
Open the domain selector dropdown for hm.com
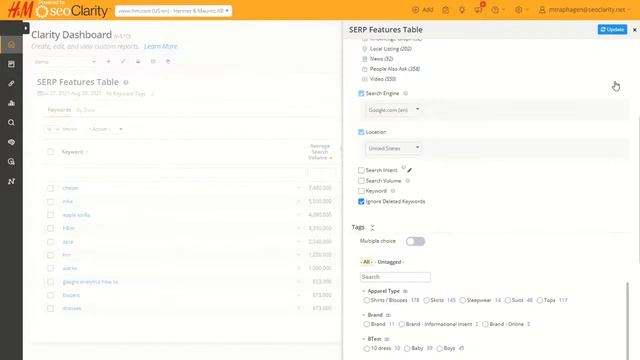point(173,11)
